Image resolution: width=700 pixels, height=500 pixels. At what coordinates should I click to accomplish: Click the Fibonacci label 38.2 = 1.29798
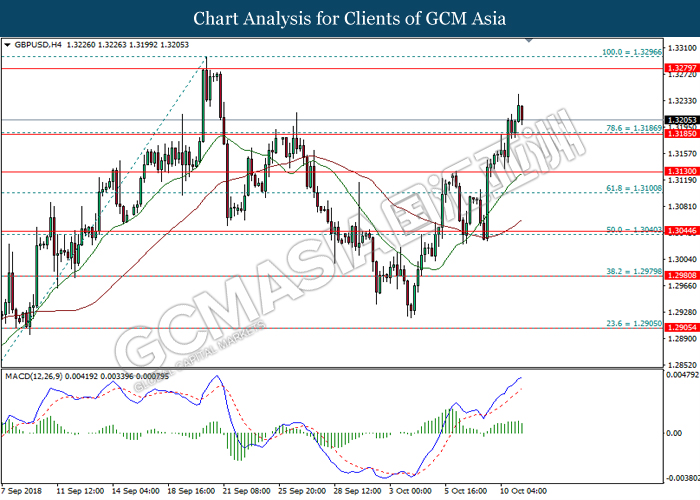coord(634,271)
